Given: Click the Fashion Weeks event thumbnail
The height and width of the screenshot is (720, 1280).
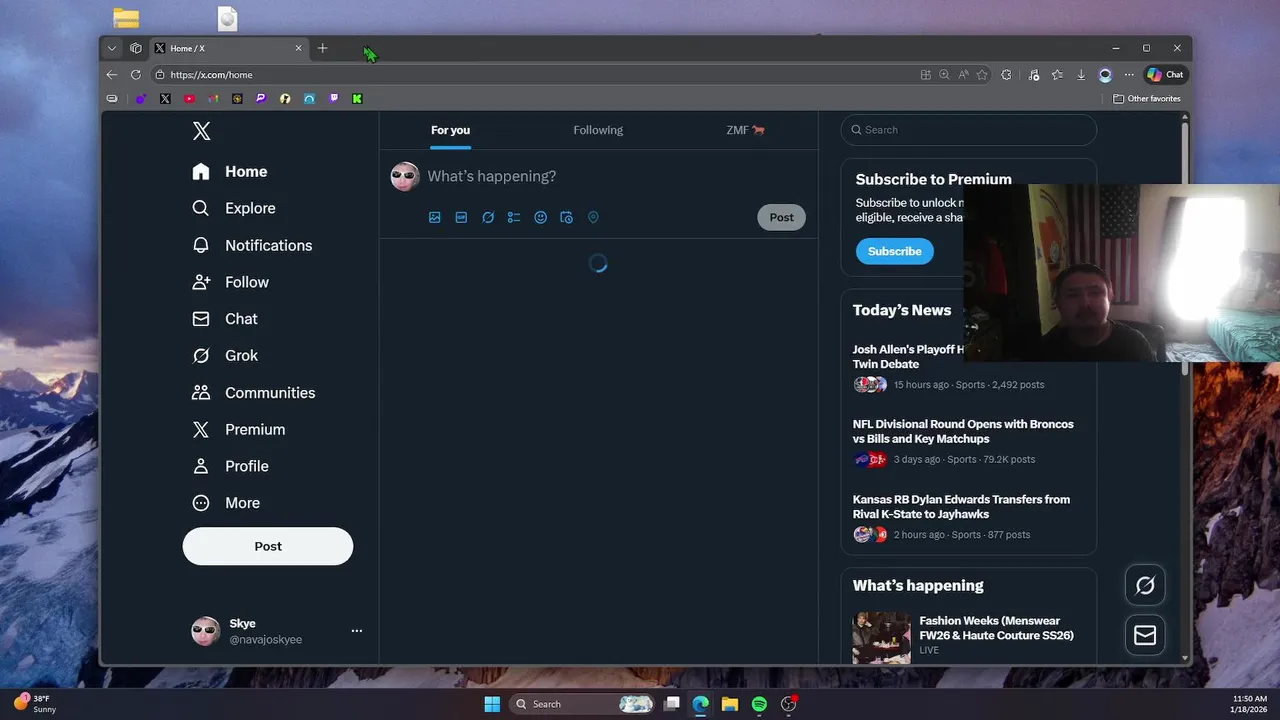Looking at the screenshot, I should pyautogui.click(x=882, y=637).
